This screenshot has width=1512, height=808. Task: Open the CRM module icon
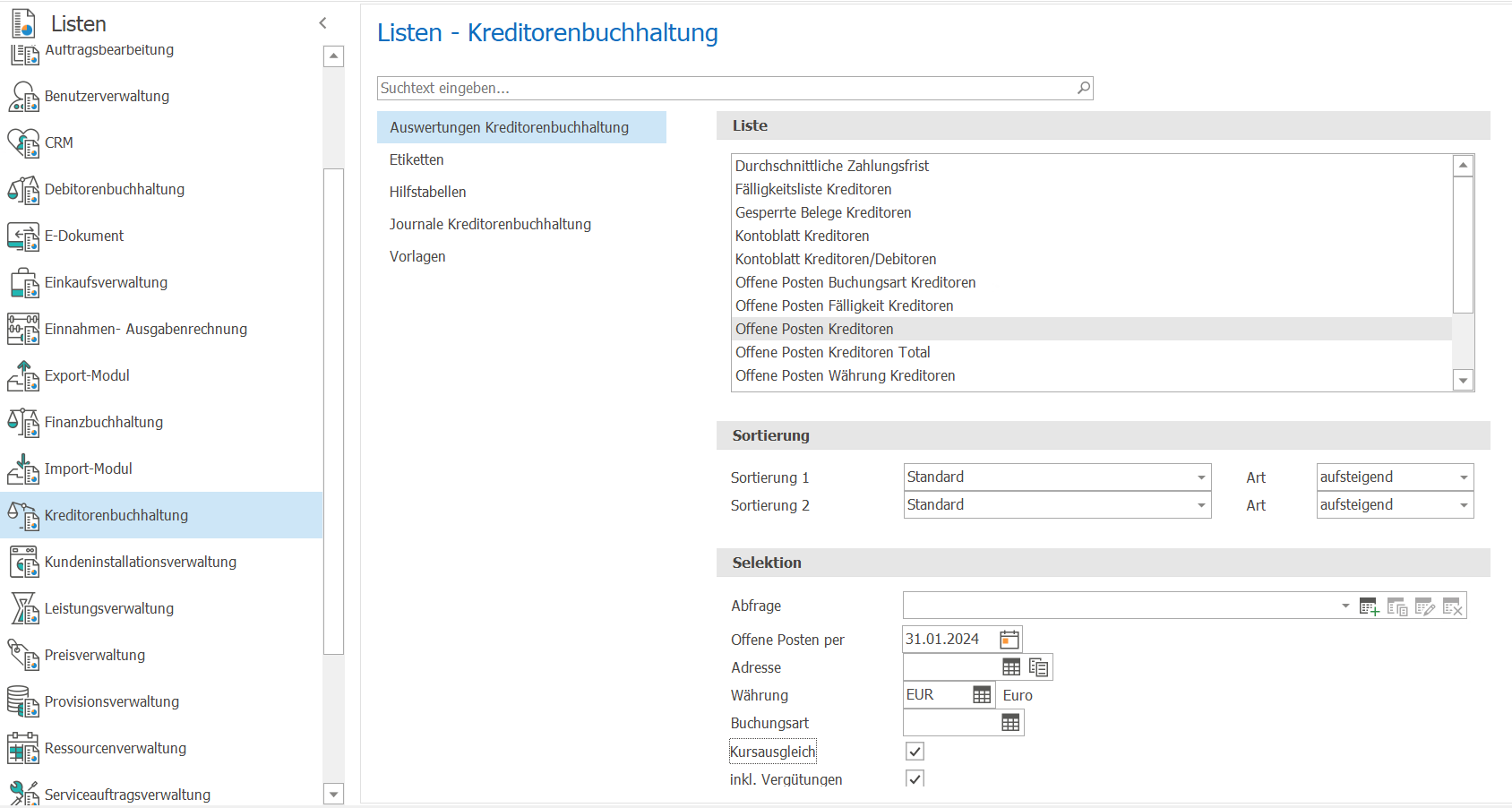[x=23, y=143]
